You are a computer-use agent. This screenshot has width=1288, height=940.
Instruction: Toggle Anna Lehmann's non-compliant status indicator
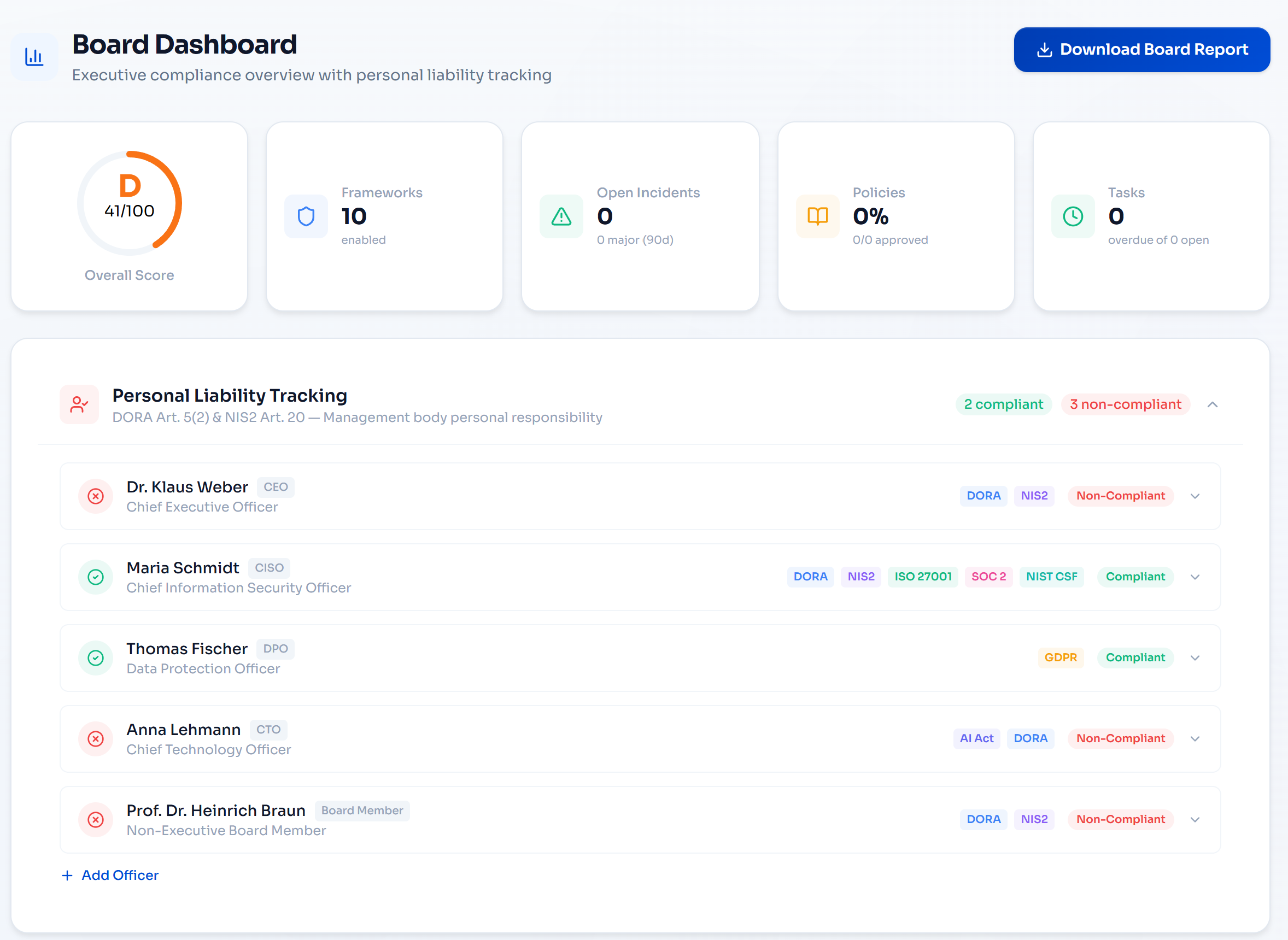coord(96,739)
